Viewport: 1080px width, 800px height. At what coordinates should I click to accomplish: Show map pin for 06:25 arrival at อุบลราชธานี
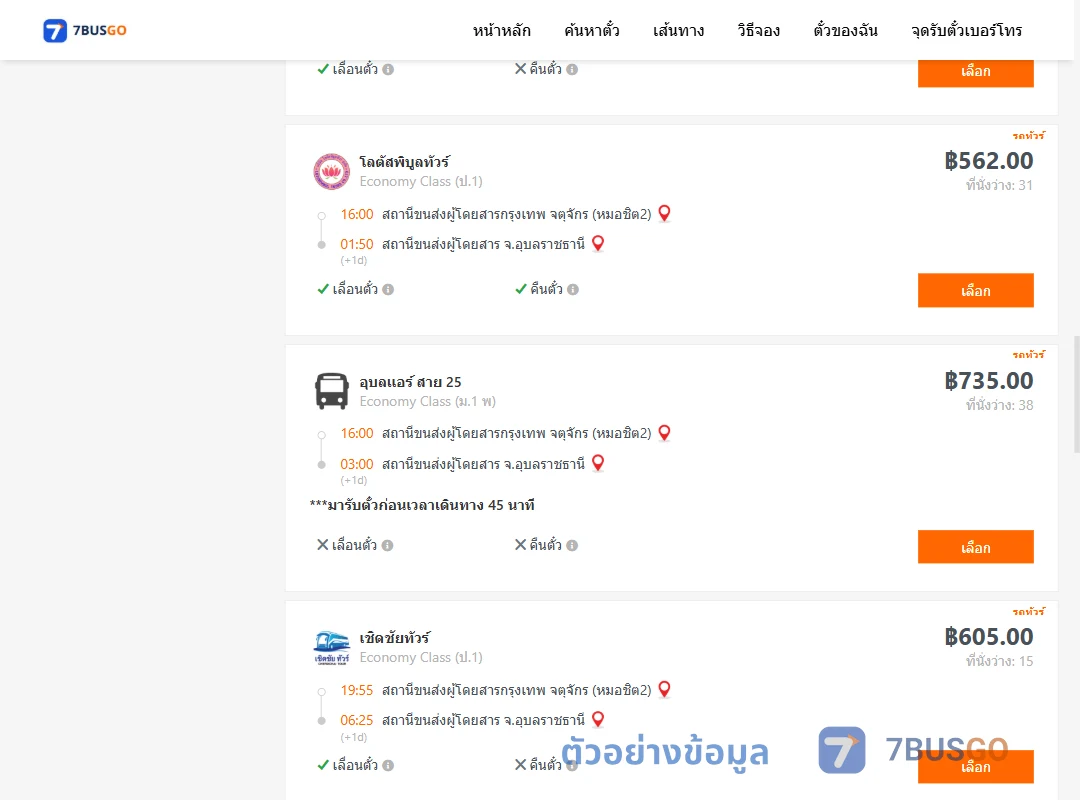pyautogui.click(x=598, y=719)
